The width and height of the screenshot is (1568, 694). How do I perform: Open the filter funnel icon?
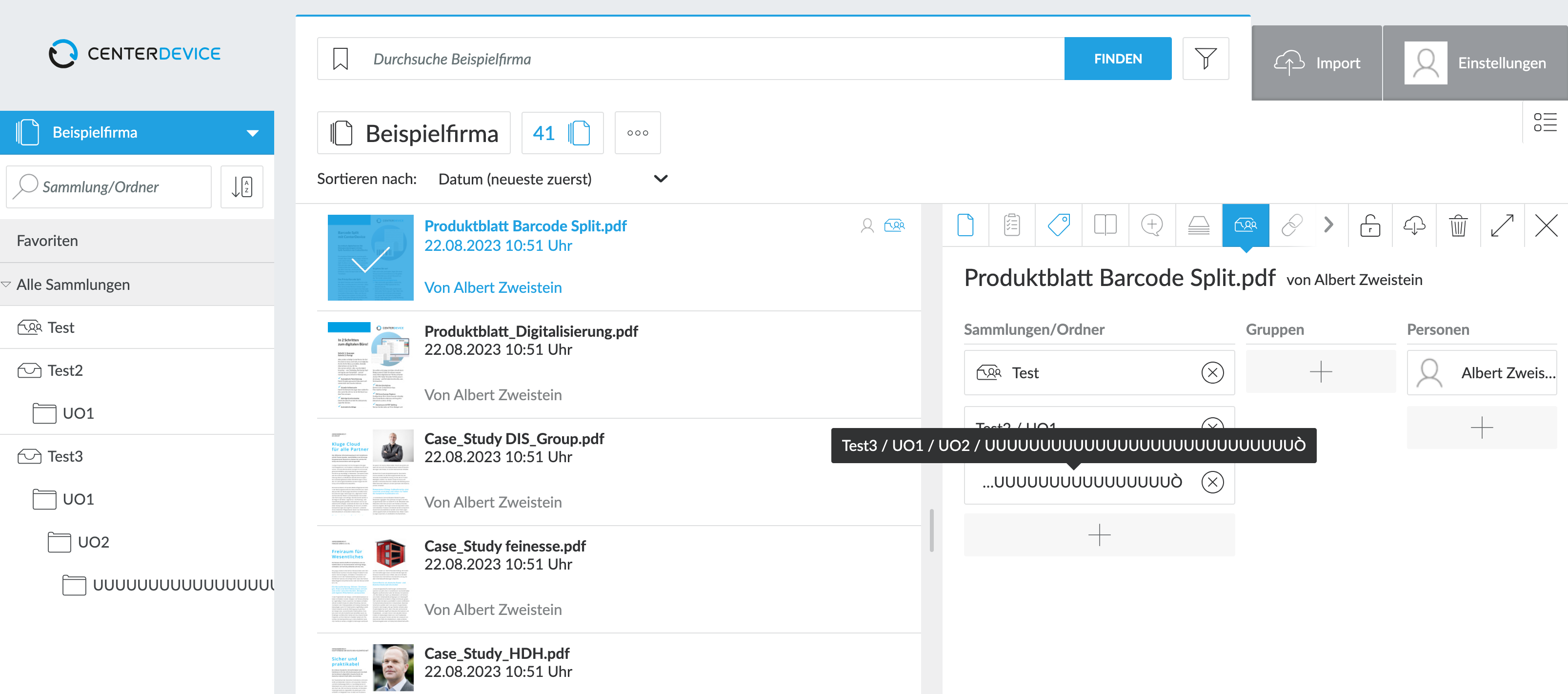pyautogui.click(x=1205, y=59)
